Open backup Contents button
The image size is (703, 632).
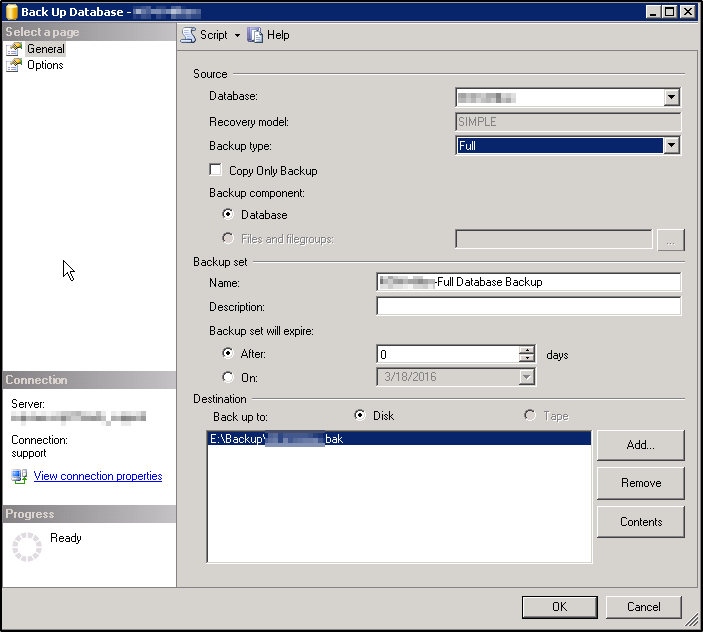tap(640, 522)
